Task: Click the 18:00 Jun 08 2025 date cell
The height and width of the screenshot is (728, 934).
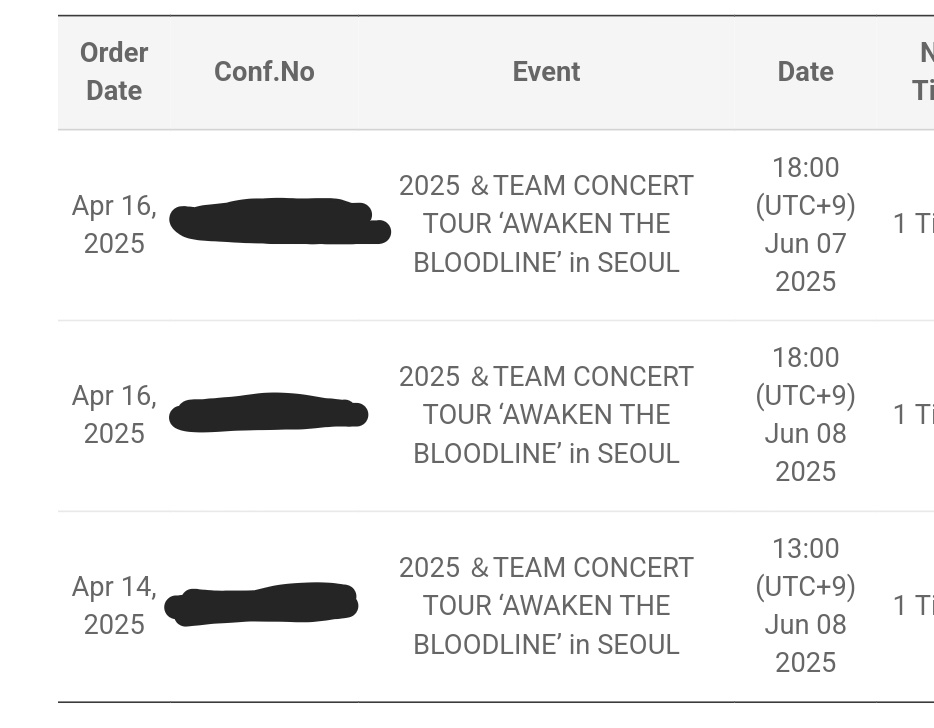Action: 805,415
